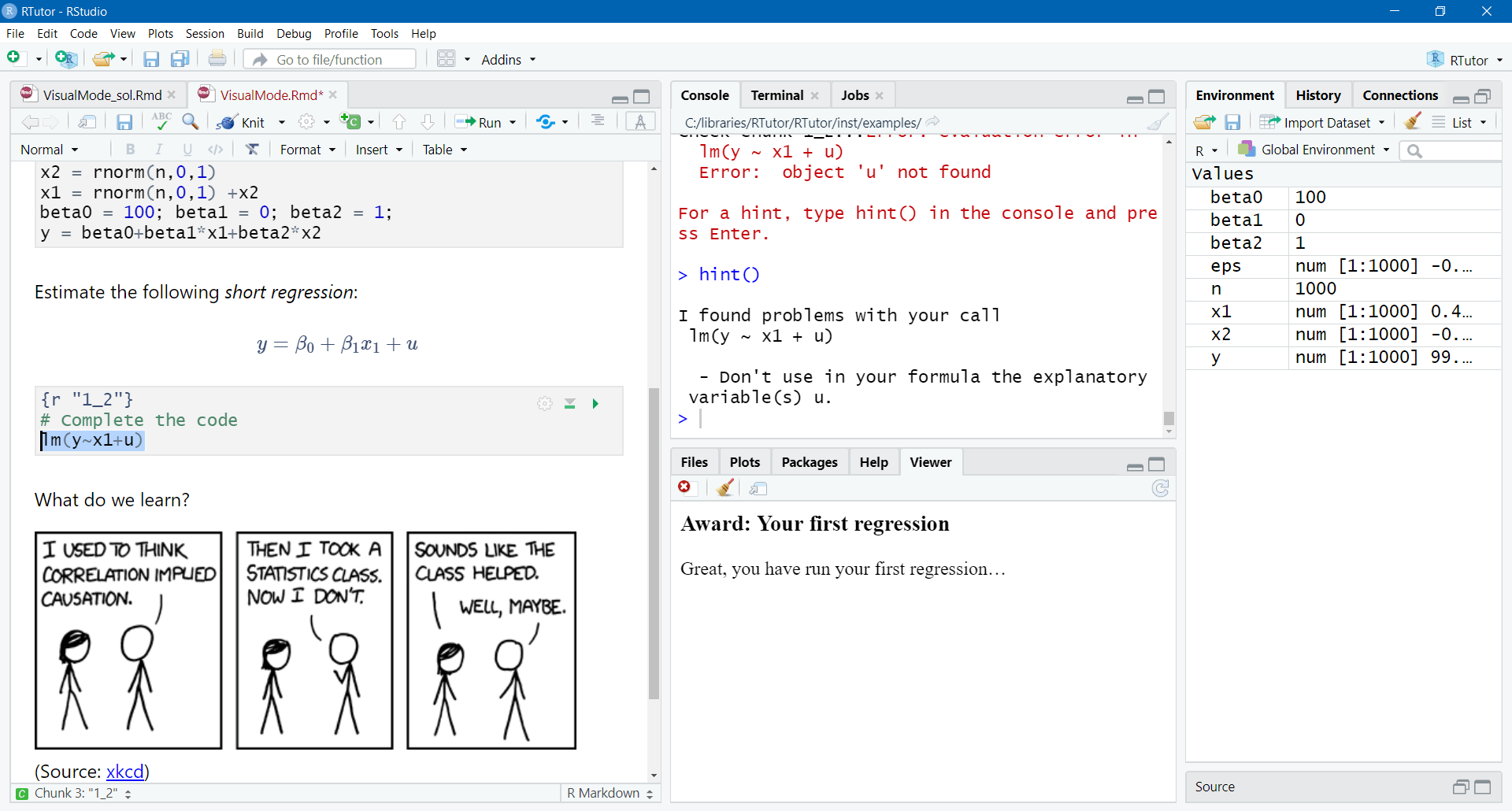
Task: Click the editor vertical scrollbar
Action: tap(654, 543)
